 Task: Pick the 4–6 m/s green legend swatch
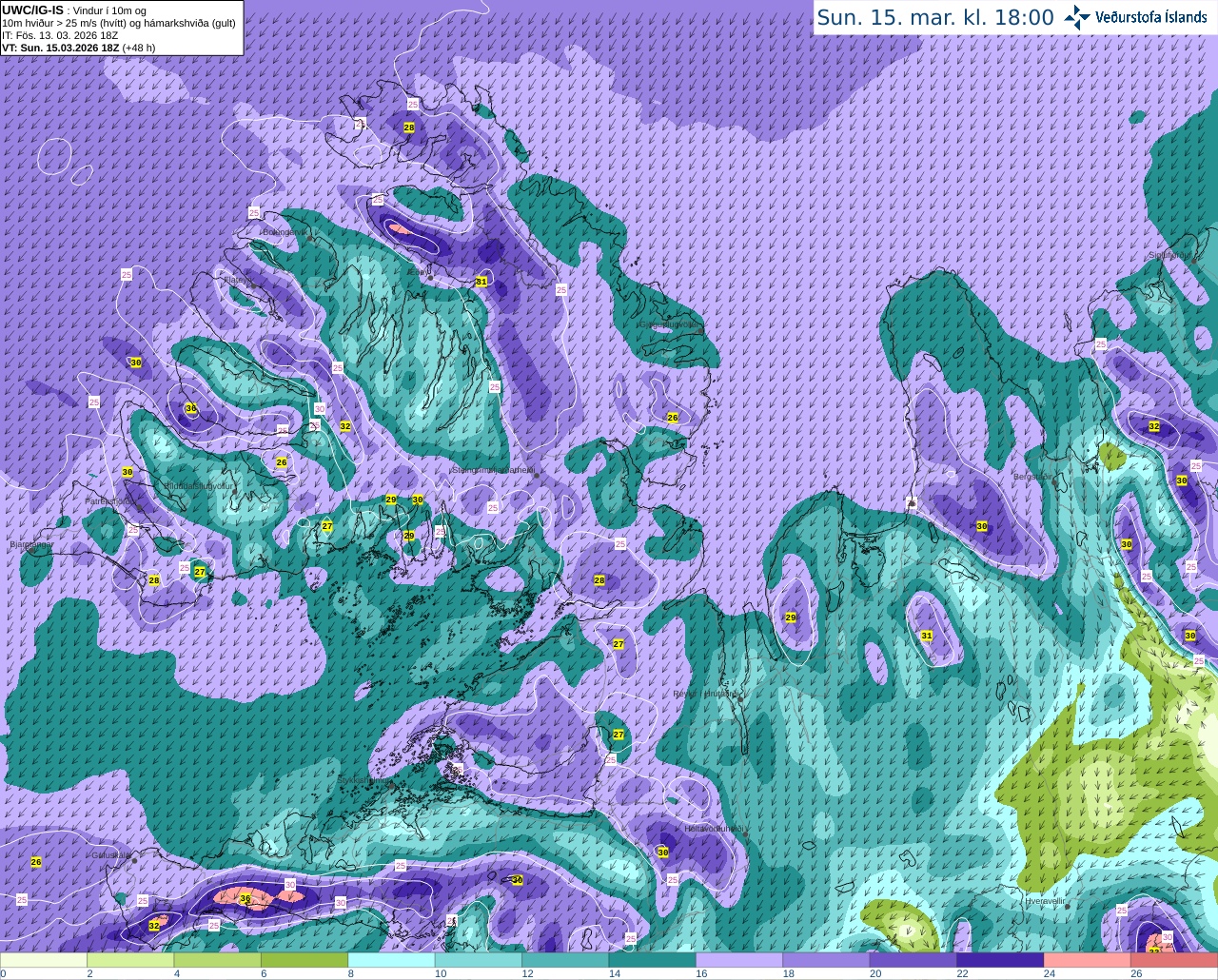tap(218, 960)
